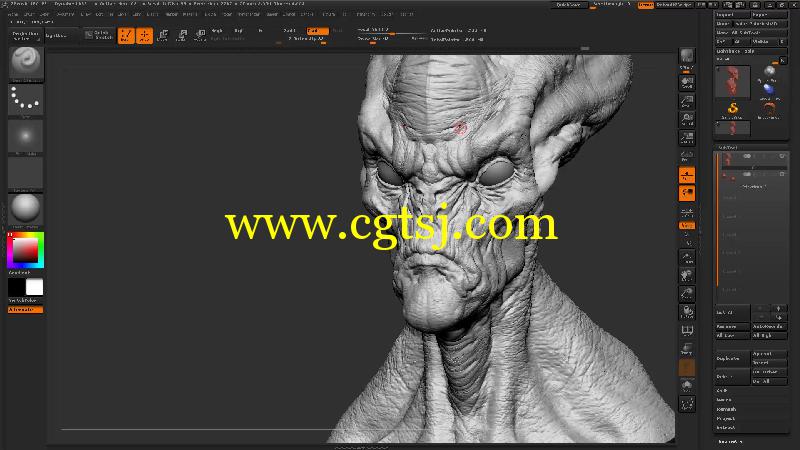
Task: Open the Brush menu
Action: (x=29, y=14)
